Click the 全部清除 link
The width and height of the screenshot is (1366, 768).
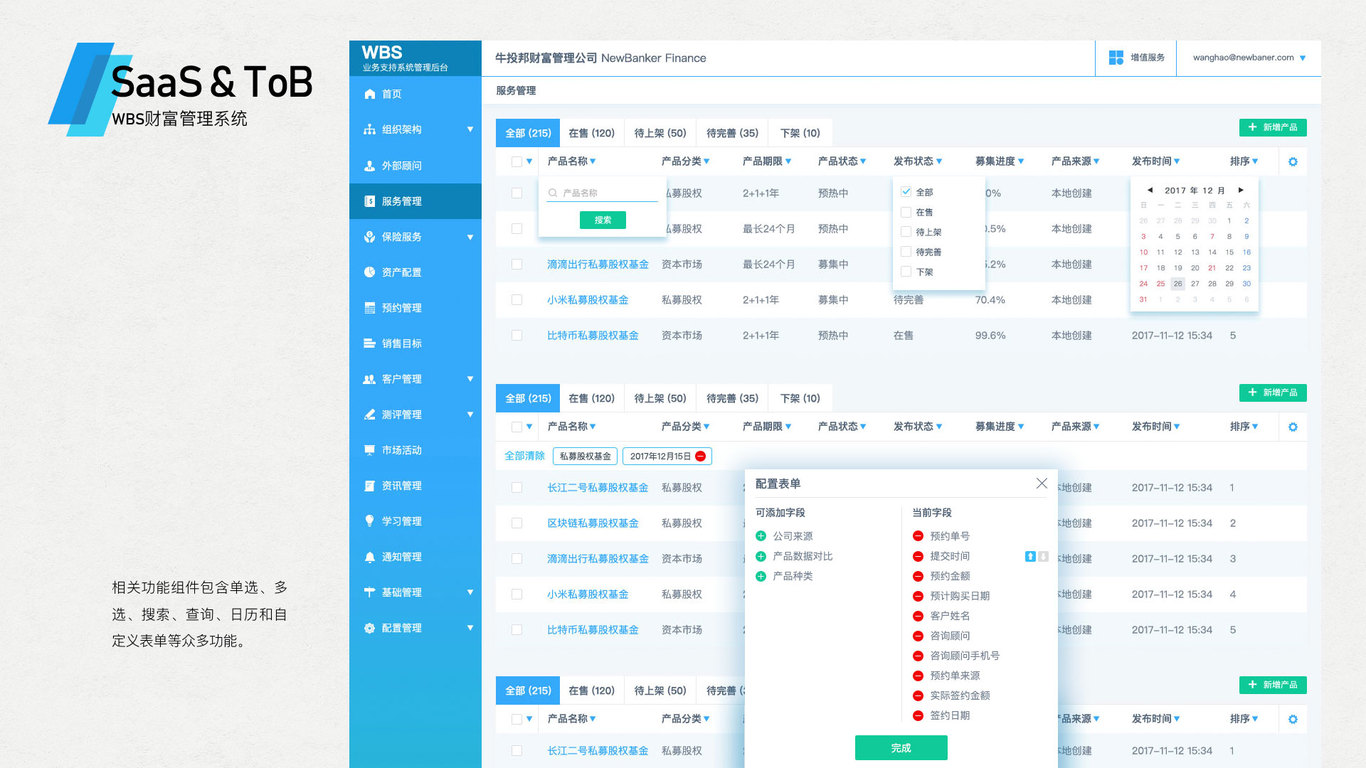tap(525, 456)
